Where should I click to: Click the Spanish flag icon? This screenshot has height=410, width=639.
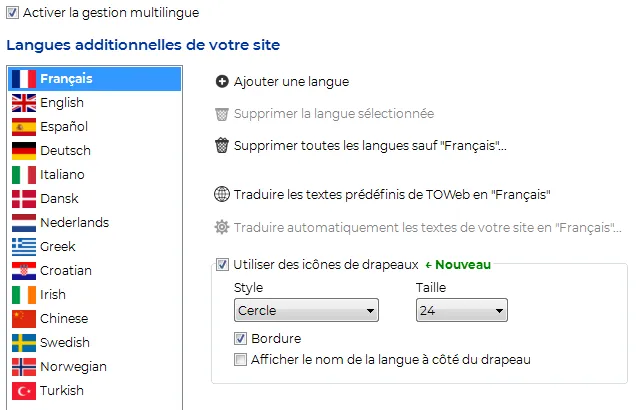click(24, 127)
